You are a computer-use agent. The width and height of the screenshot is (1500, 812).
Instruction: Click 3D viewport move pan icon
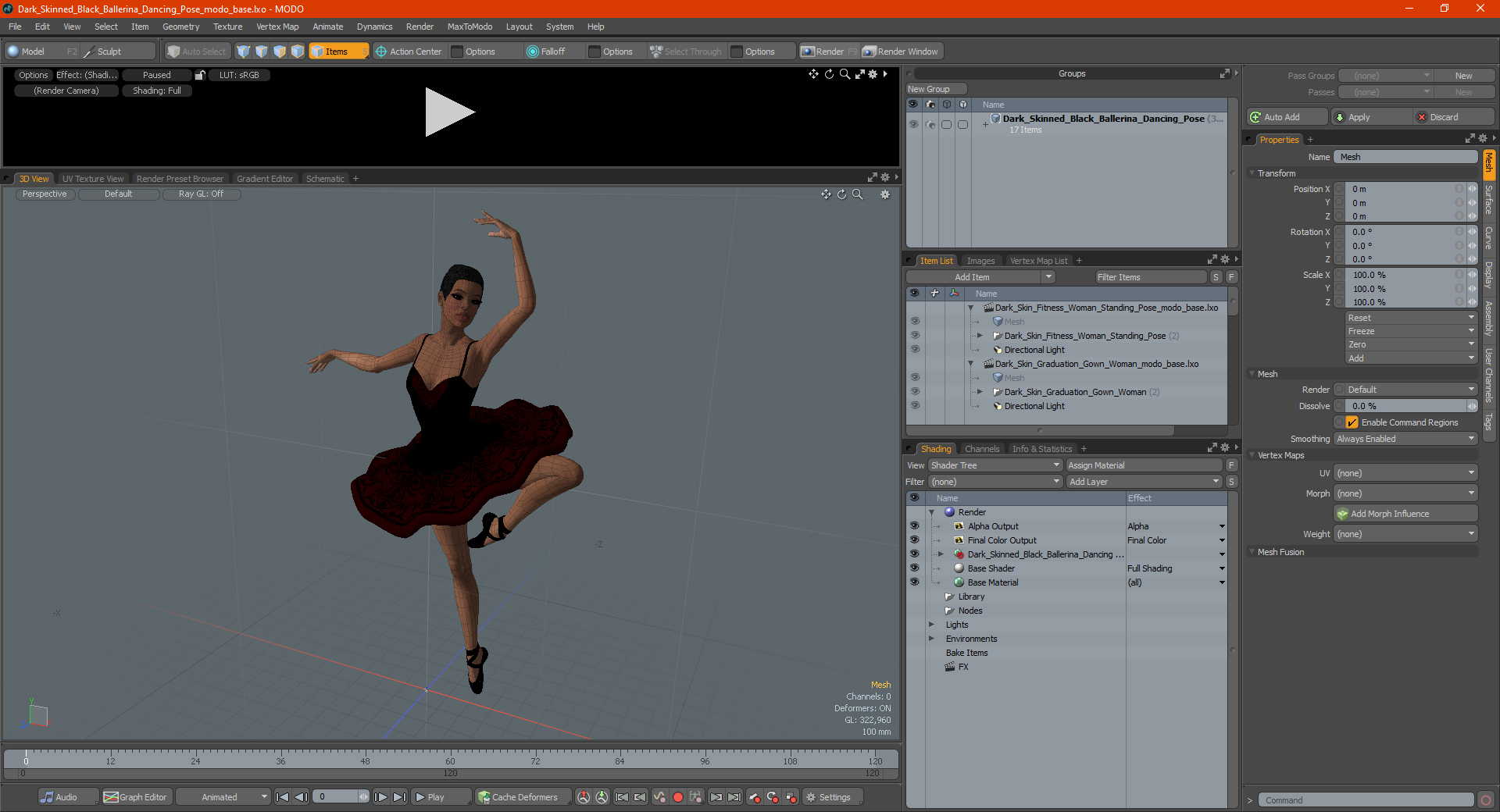pos(827,194)
